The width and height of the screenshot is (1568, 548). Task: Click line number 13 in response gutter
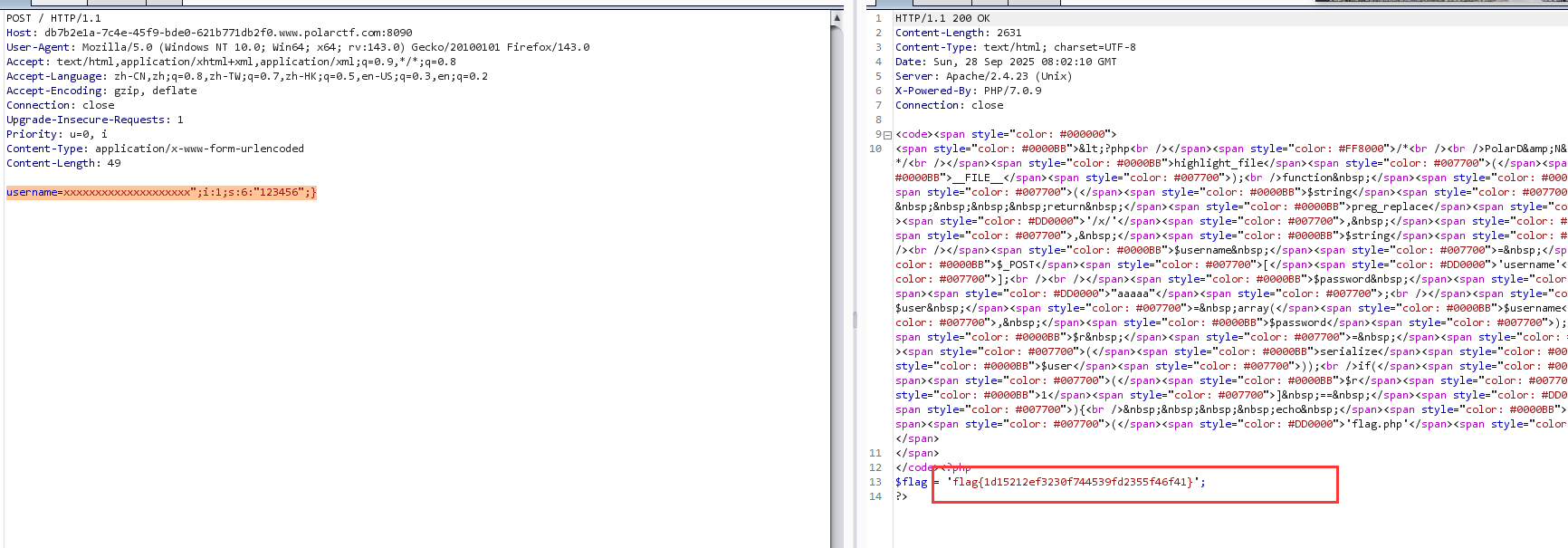click(875, 482)
